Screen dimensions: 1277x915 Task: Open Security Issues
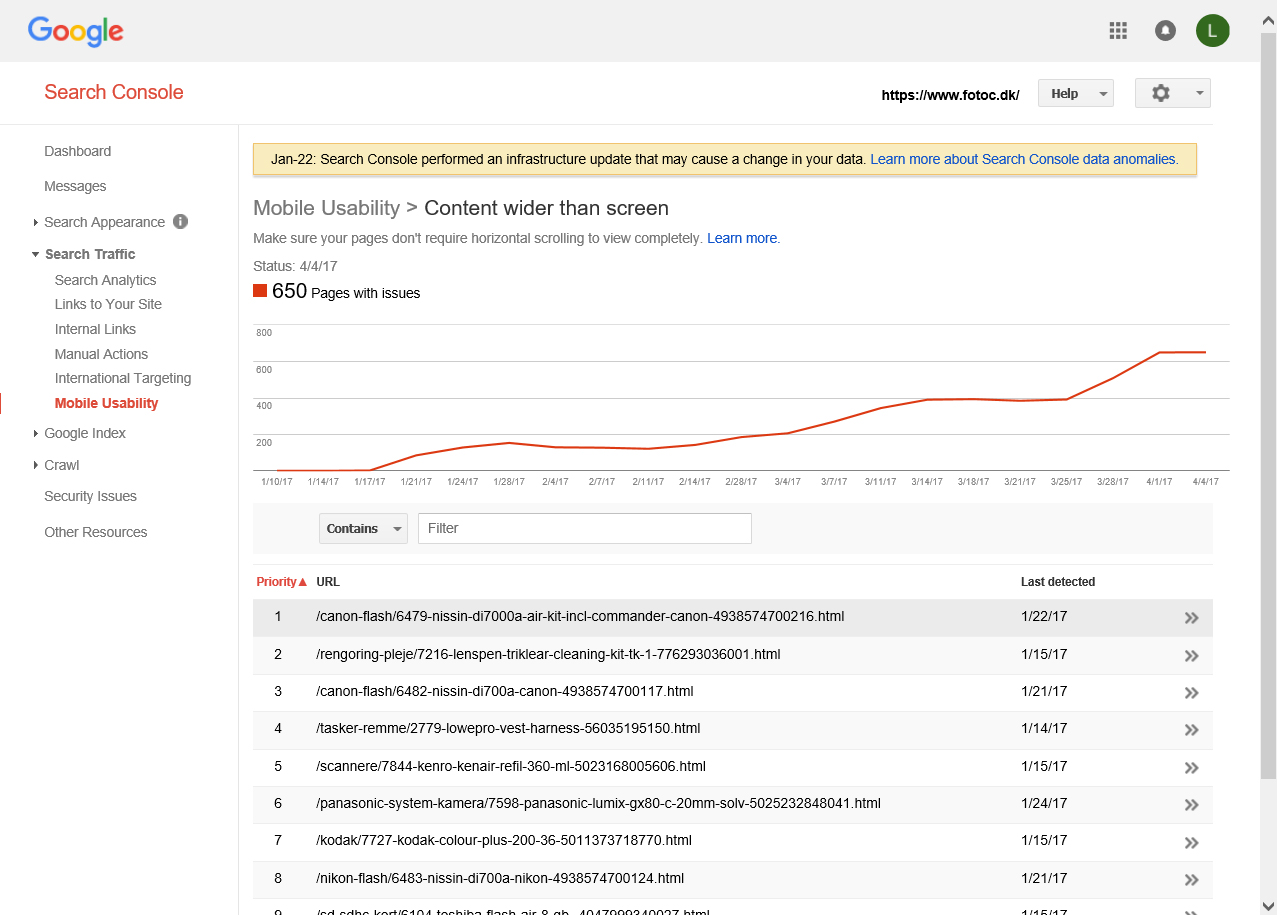[x=90, y=496]
